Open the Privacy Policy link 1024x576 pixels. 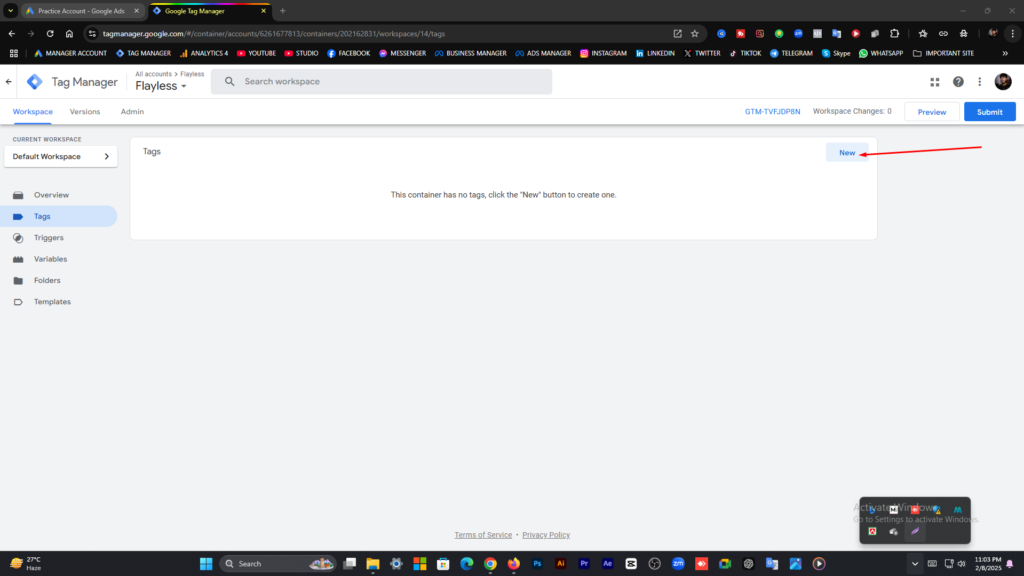[546, 535]
